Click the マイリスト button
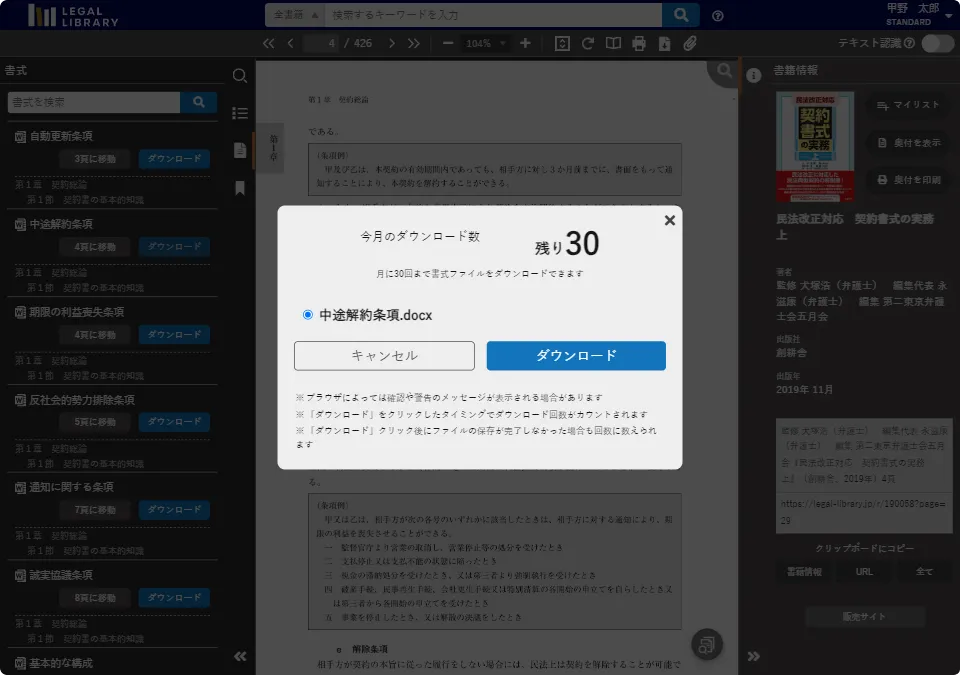 tap(908, 105)
